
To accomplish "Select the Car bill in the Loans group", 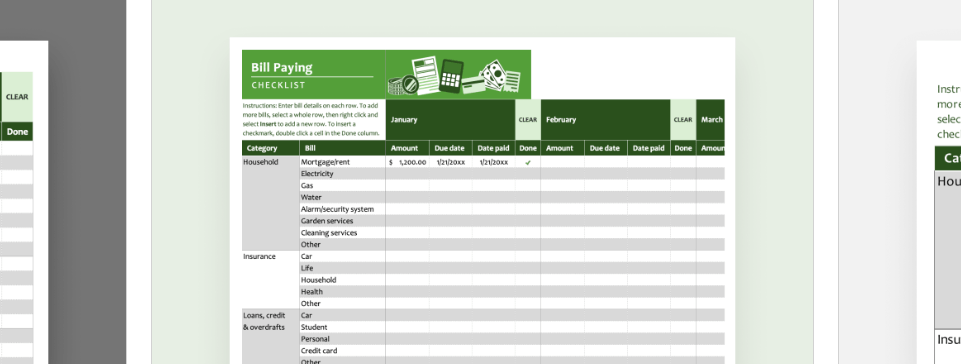I will tap(343, 315).
